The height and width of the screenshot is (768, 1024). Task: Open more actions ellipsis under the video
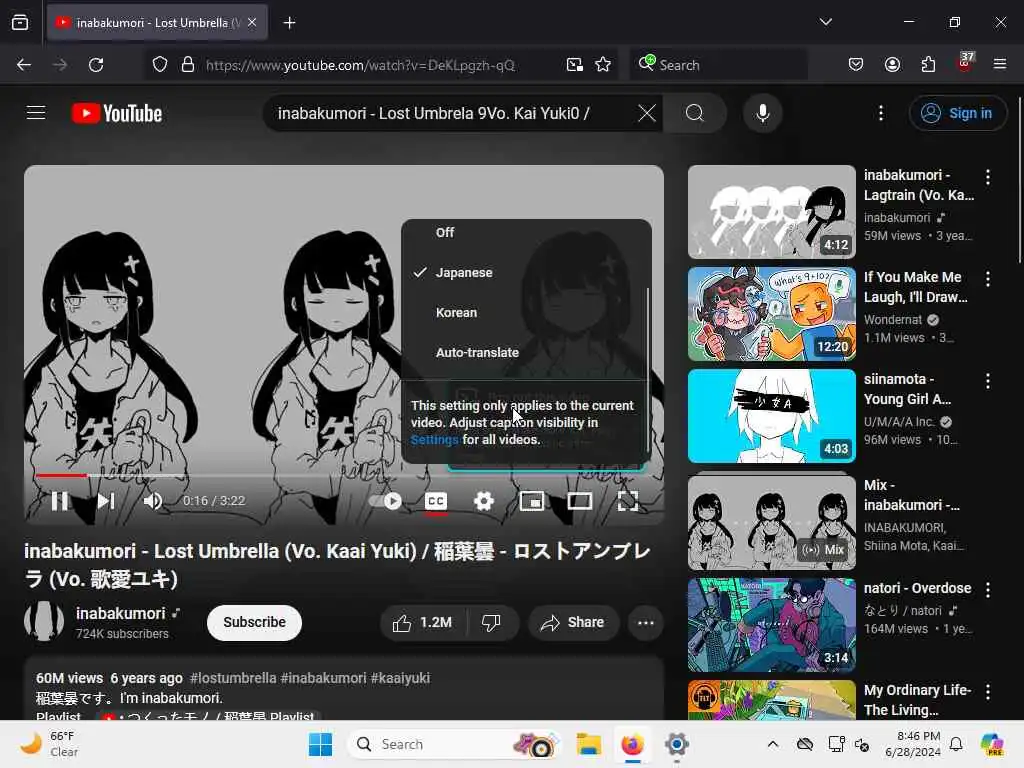click(x=645, y=622)
